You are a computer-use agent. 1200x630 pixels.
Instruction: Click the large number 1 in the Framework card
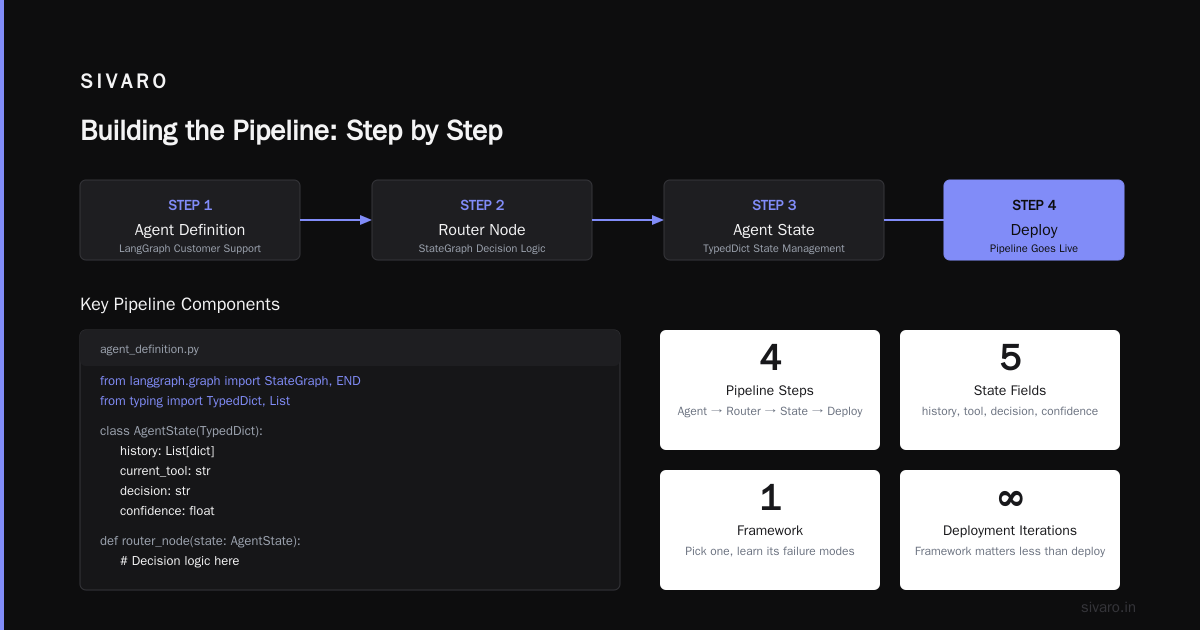pos(770,498)
